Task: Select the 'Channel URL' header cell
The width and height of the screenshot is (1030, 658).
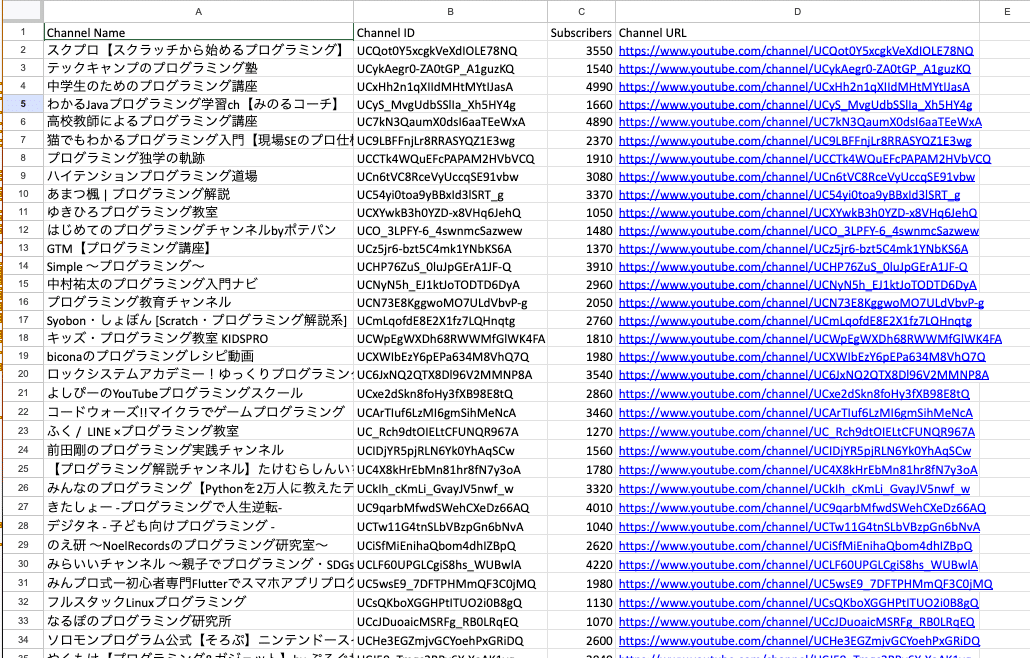Action: pyautogui.click(x=797, y=32)
